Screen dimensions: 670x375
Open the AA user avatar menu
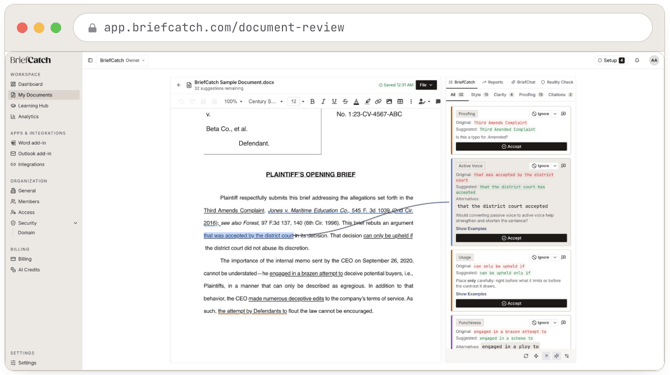pyautogui.click(x=654, y=60)
